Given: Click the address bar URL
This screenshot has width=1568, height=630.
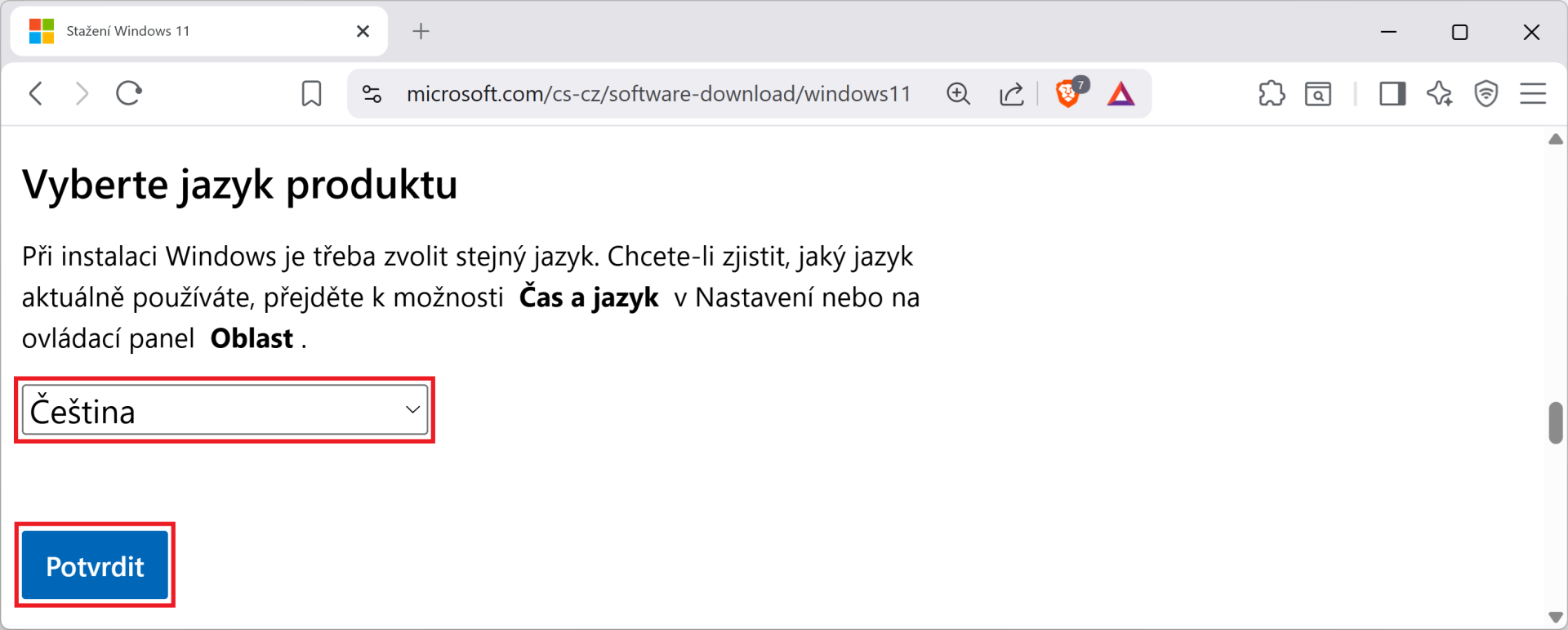Looking at the screenshot, I should pos(658,94).
